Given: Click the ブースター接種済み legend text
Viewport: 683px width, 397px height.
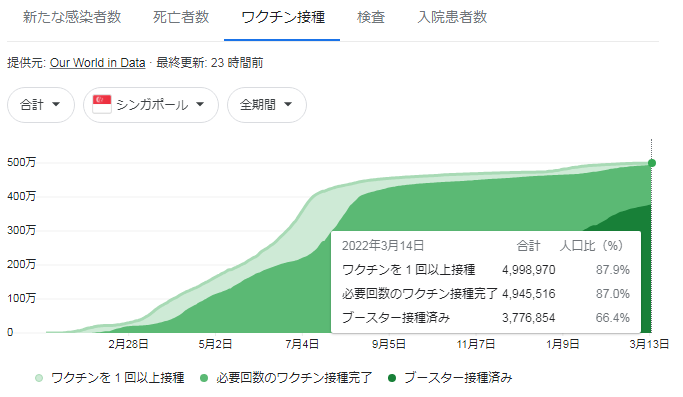Looking at the screenshot, I should 458,378.
